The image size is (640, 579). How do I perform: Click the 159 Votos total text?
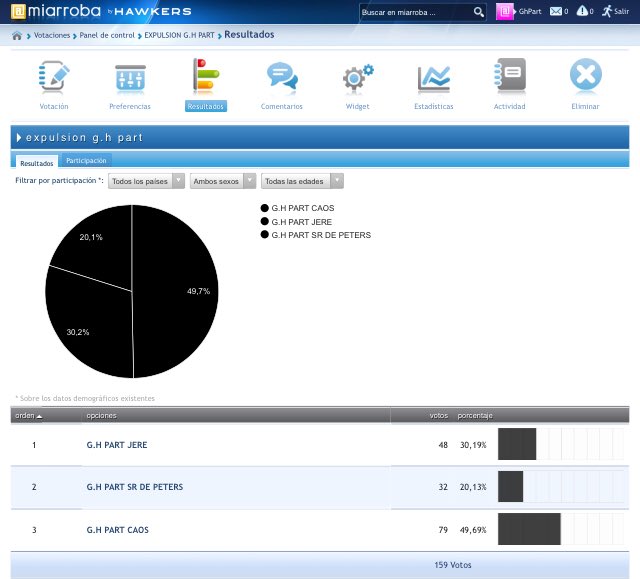[x=453, y=565]
